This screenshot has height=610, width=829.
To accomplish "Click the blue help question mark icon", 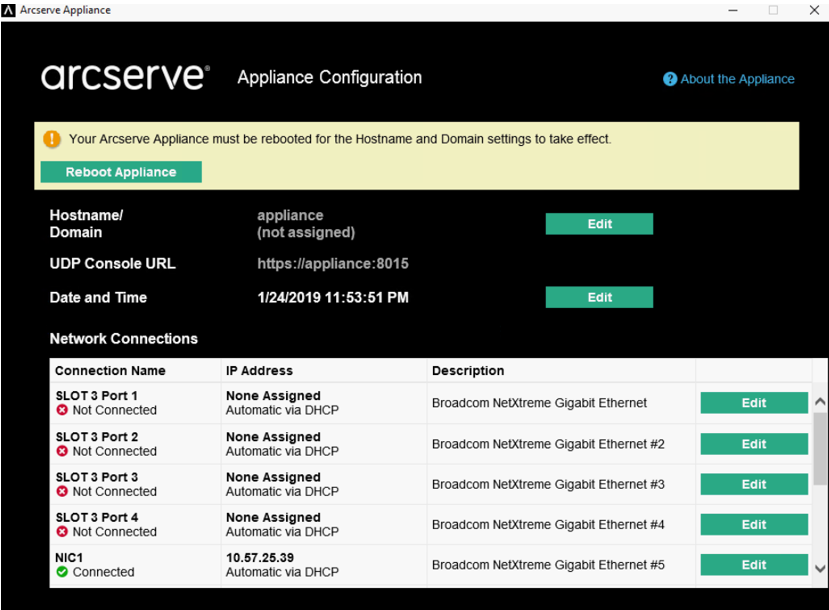I will (x=670, y=79).
